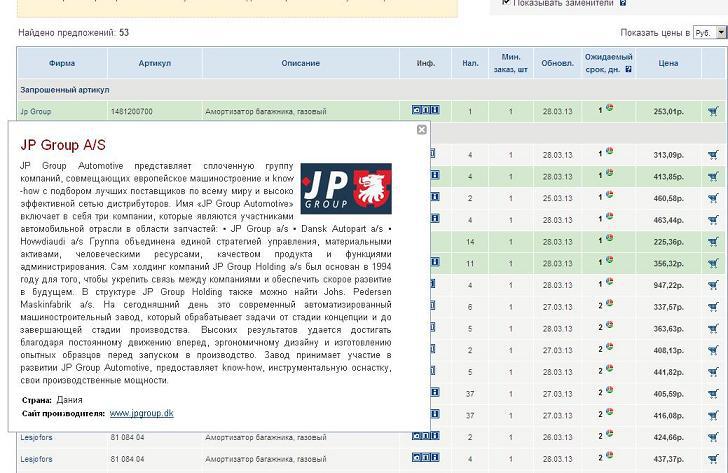The height and width of the screenshot is (473, 728).
Task: Click help icon beside Ожидаемый срок header
Action: click(629, 69)
